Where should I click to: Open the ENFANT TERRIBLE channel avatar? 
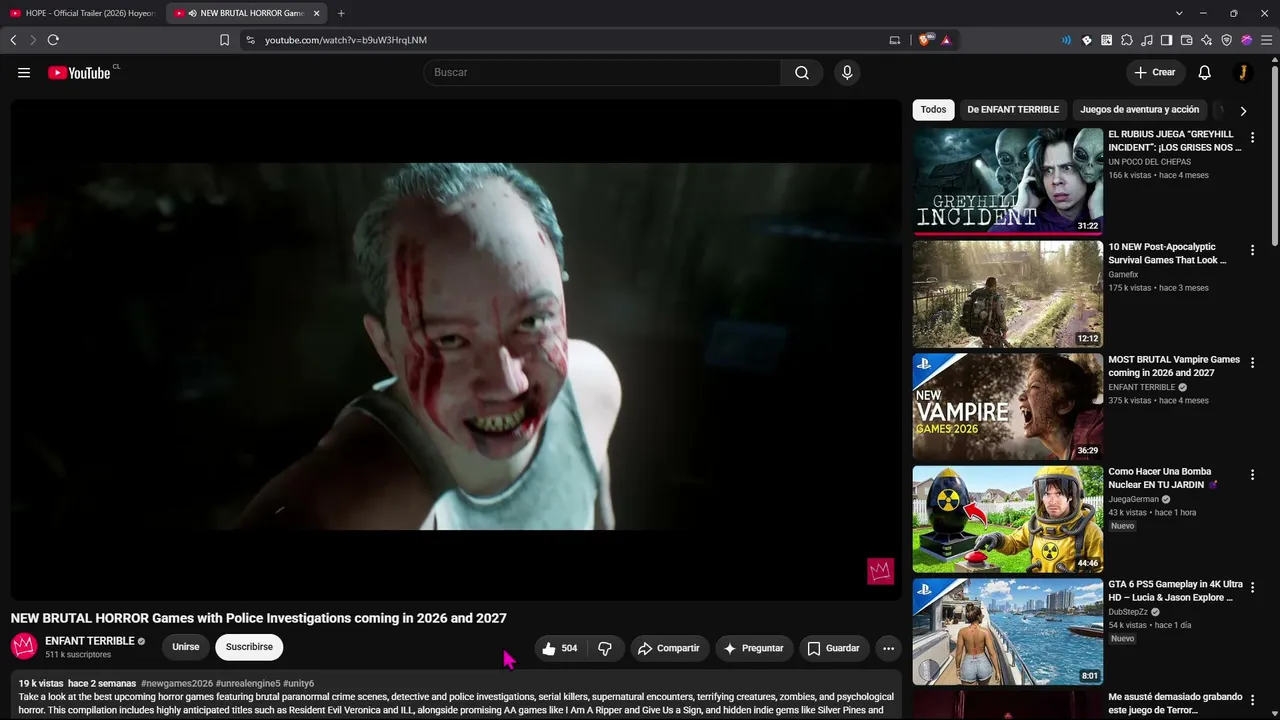click(24, 646)
